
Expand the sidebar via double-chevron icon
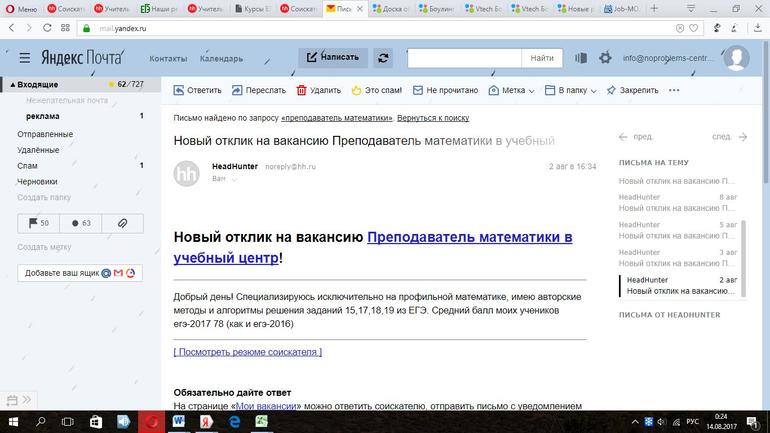pos(27,400)
